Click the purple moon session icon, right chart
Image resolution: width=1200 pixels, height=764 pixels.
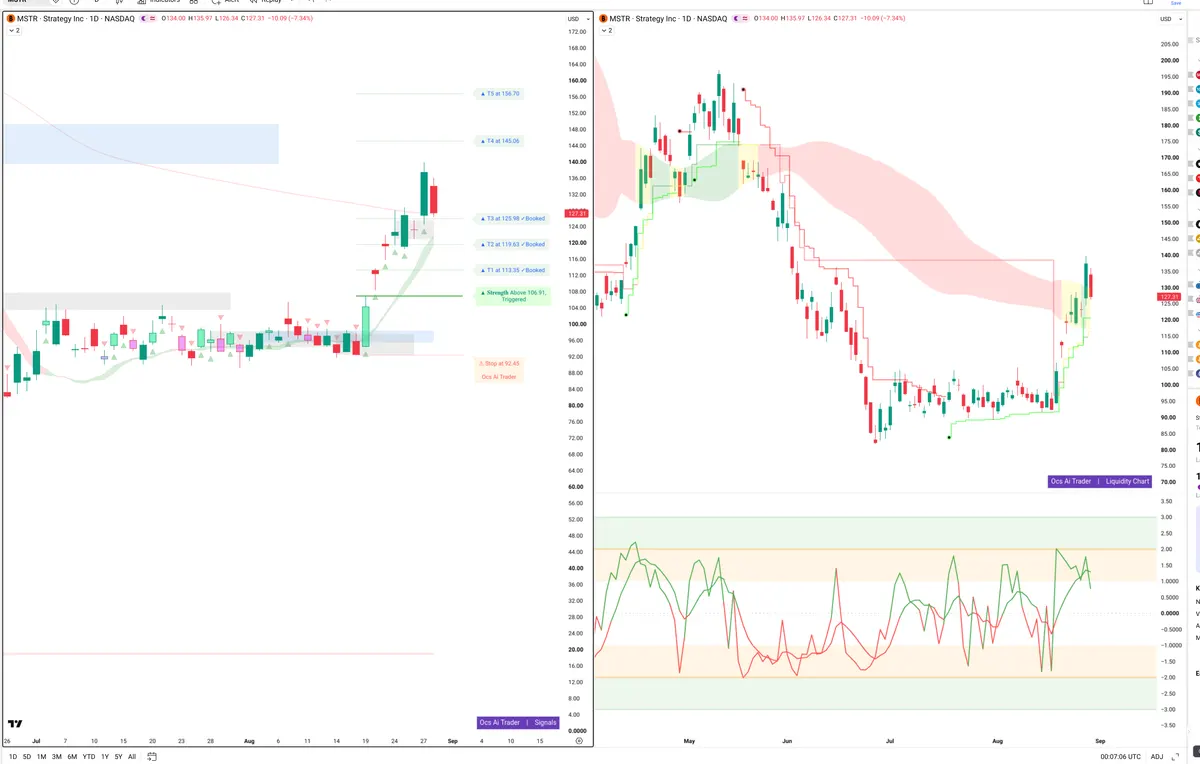point(738,19)
